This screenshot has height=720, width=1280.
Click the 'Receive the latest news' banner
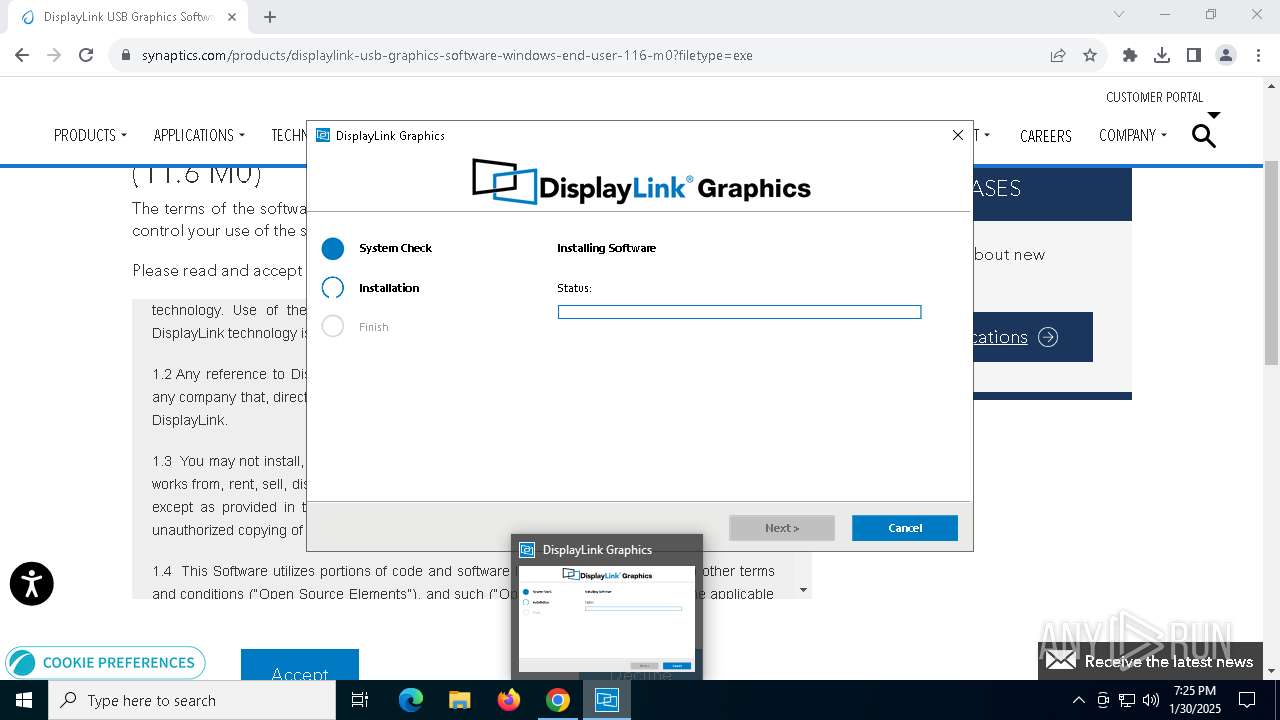[x=1150, y=661]
